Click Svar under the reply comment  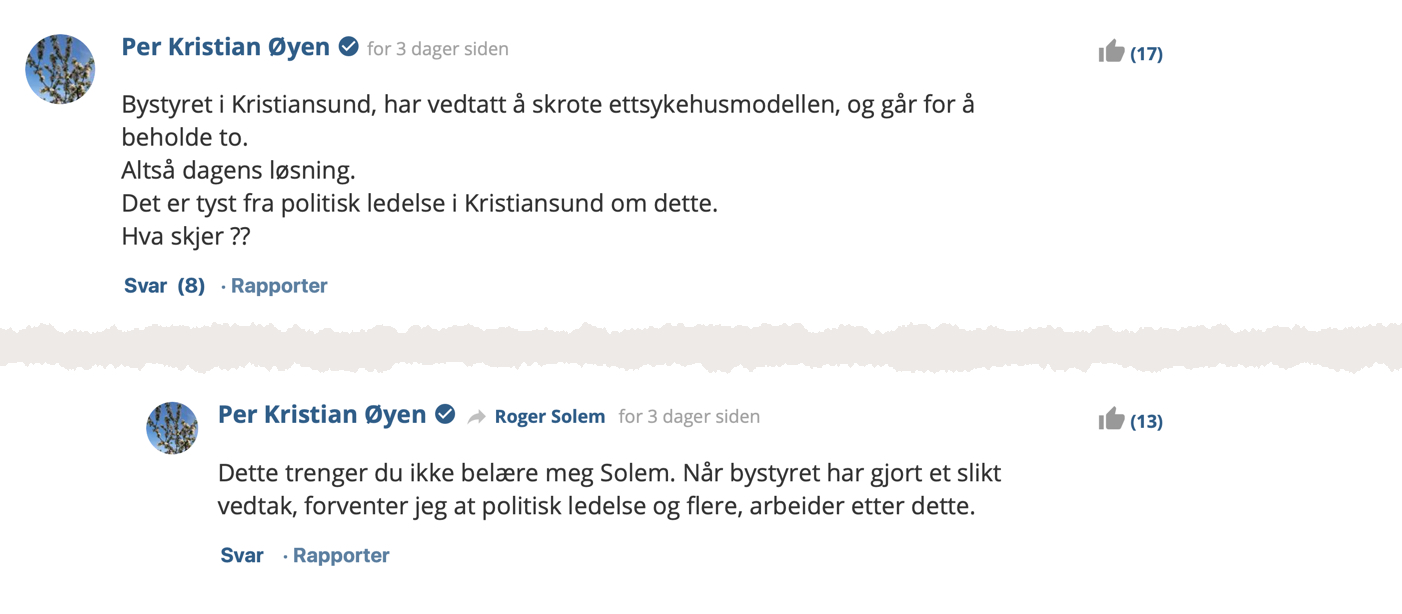click(242, 556)
